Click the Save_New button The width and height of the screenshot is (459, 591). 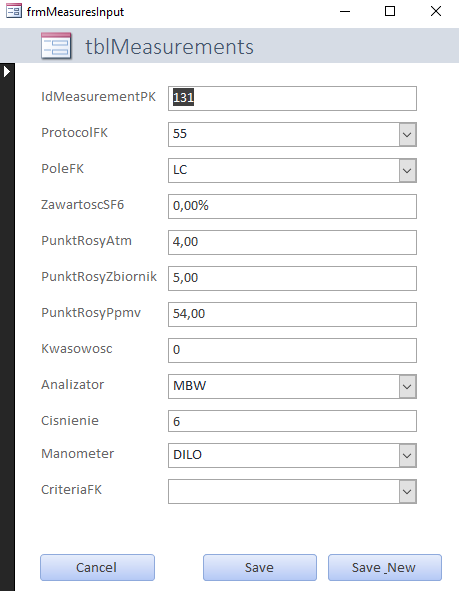coord(385,568)
